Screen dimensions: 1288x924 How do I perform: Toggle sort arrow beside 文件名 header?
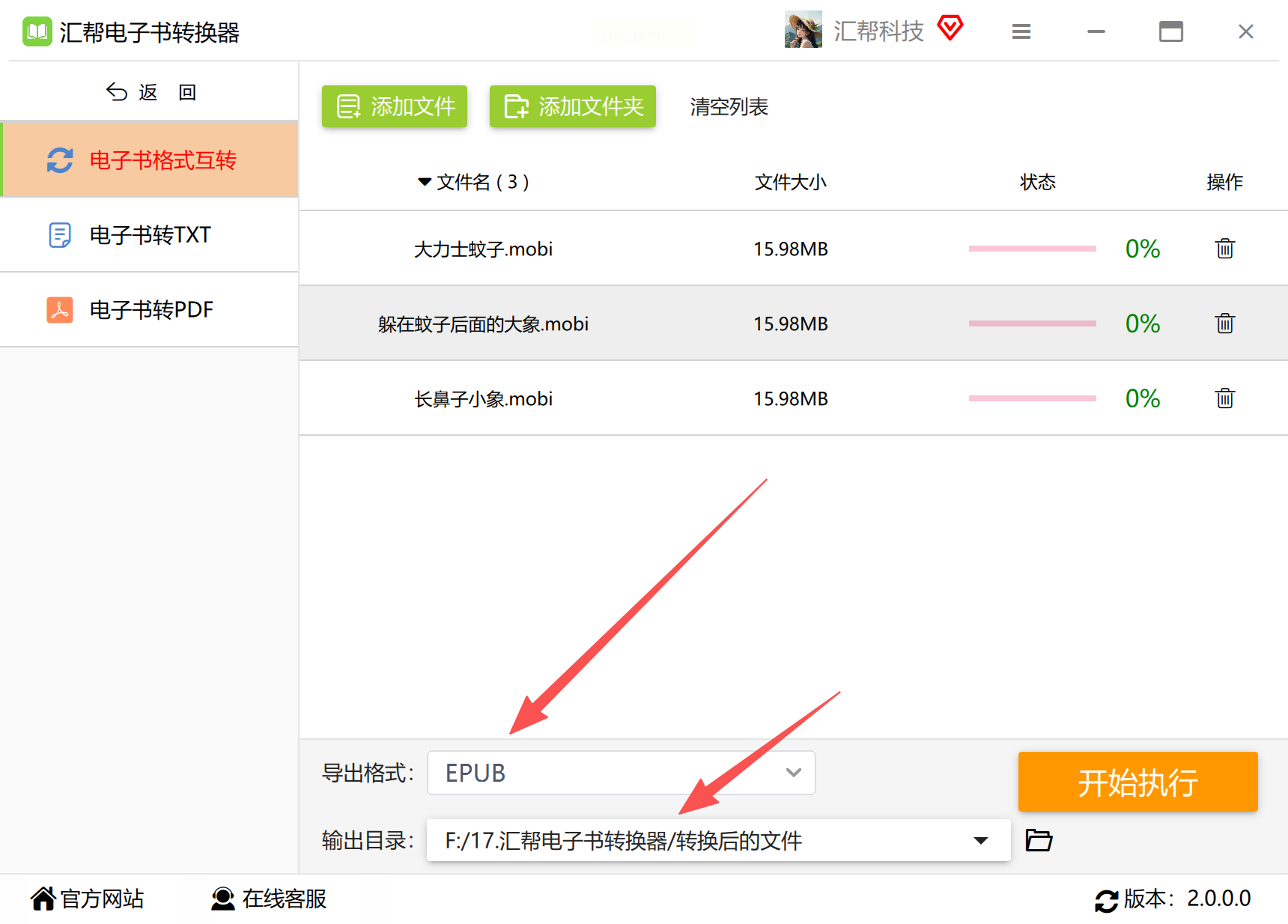pos(425,182)
